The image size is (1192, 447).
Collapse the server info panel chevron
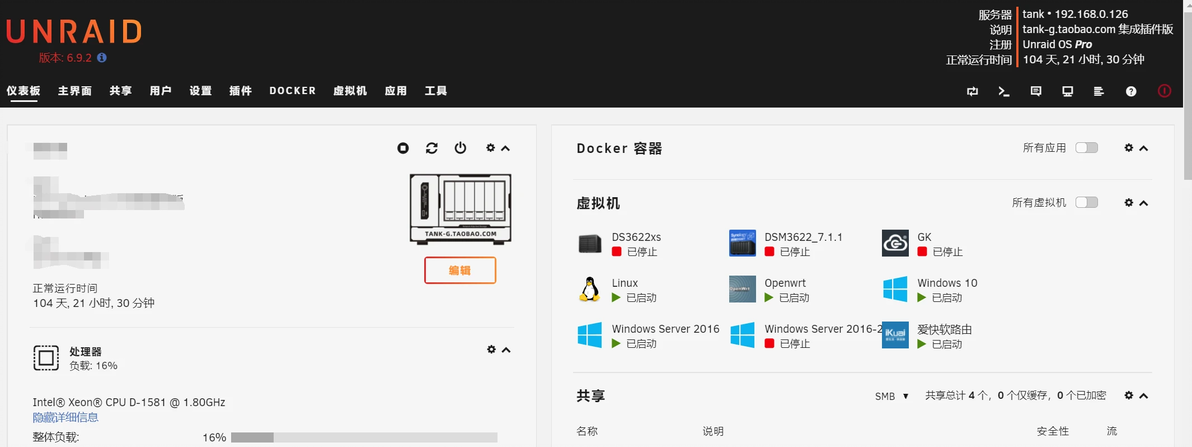(506, 148)
